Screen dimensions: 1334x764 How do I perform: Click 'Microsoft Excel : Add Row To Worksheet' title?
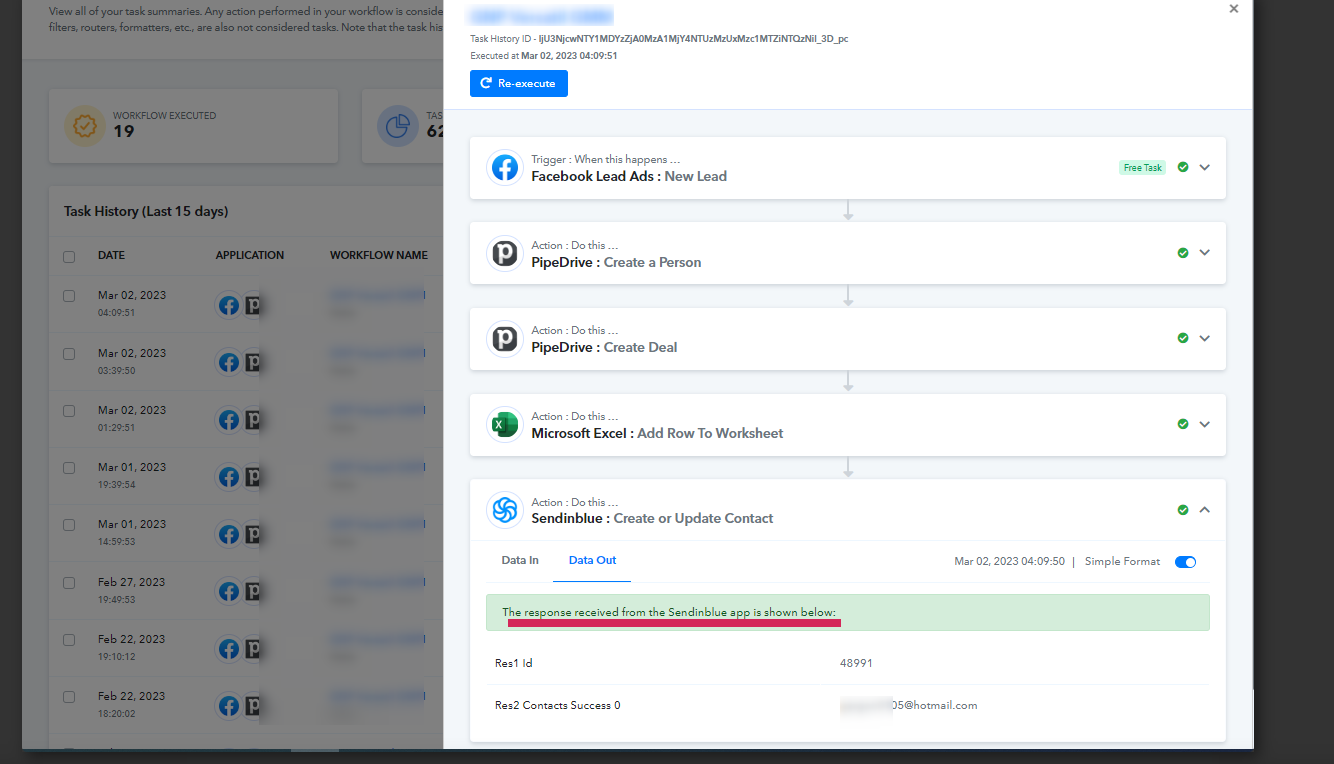(657, 433)
